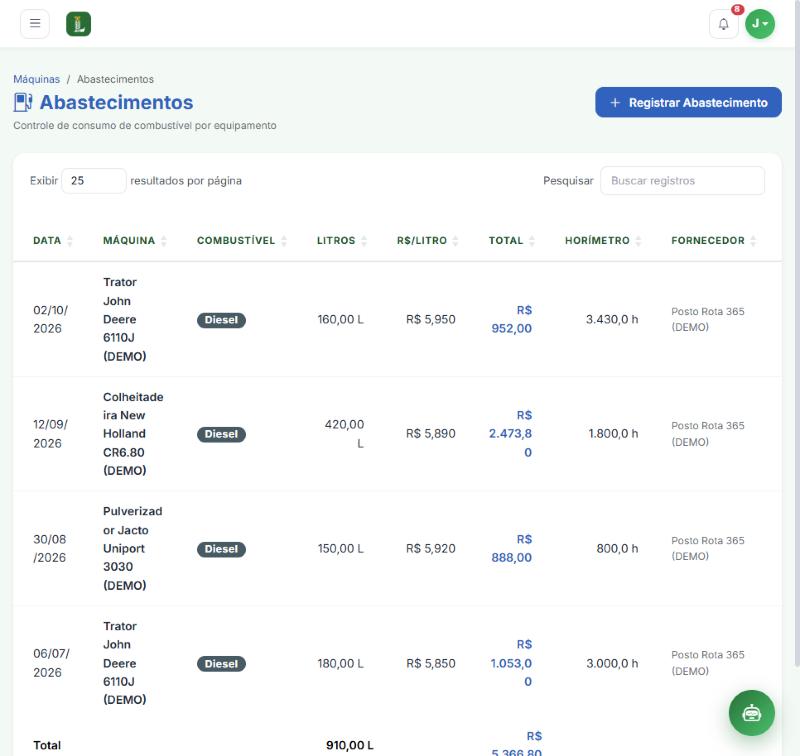Click the fuel pump icon beside Abastecimentos

point(23,102)
